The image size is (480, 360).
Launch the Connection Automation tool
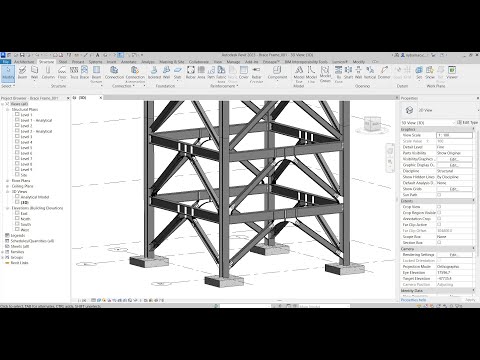pos(135,74)
